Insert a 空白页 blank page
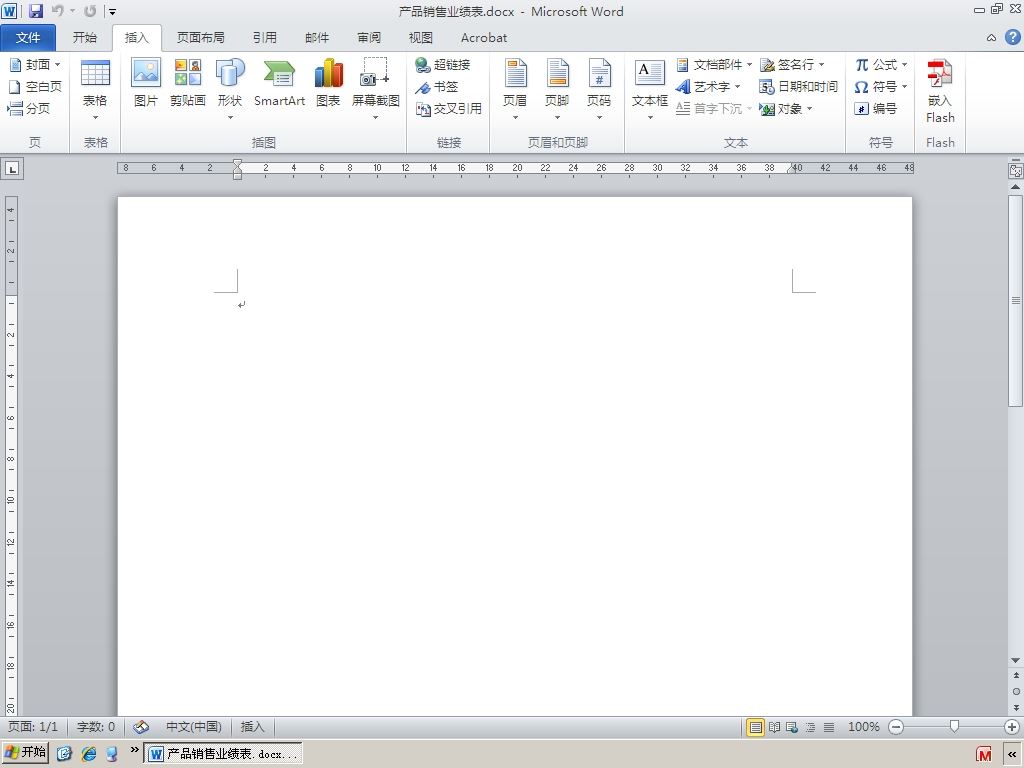The width and height of the screenshot is (1024, 768). tap(35, 87)
